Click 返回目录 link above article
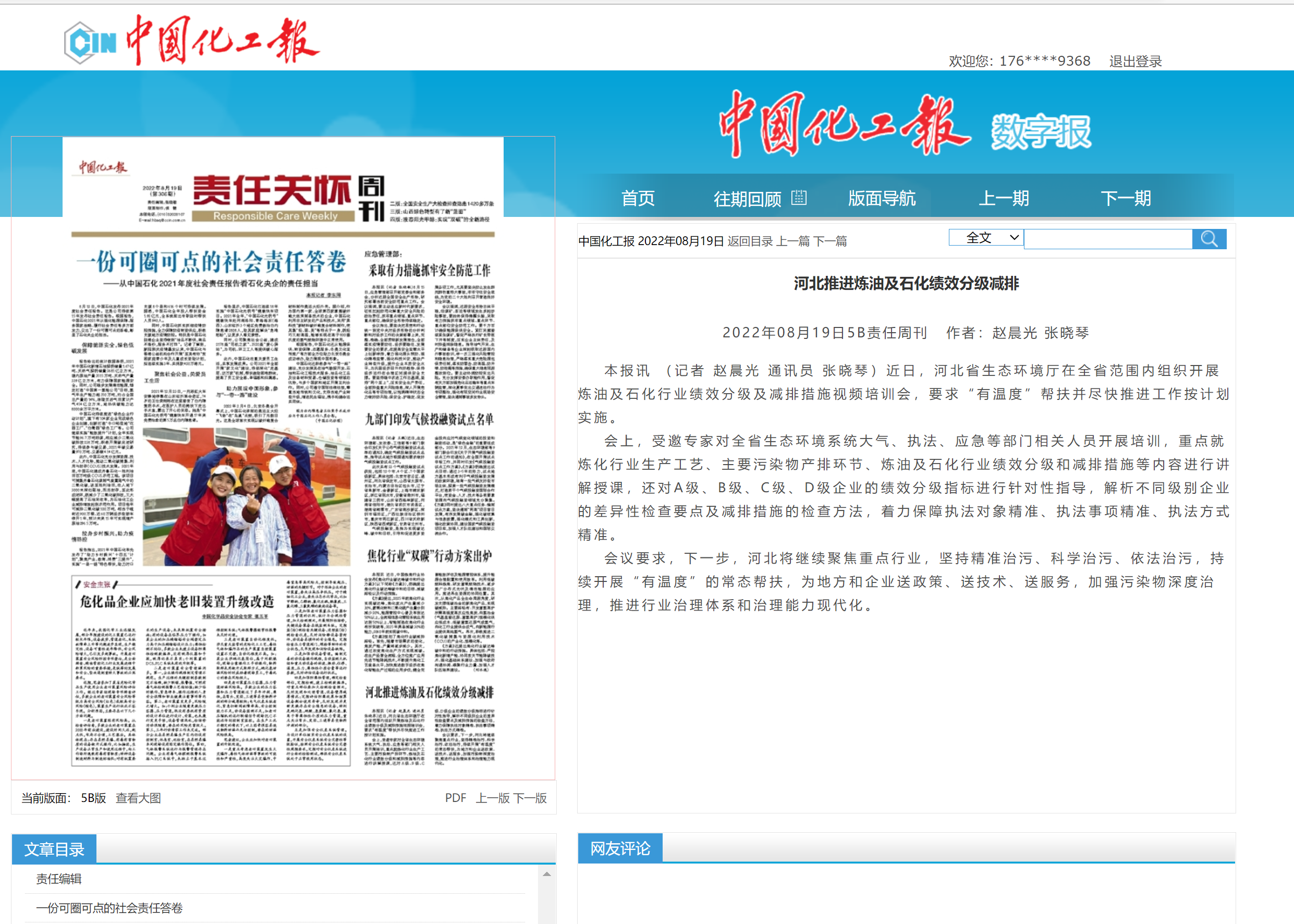This screenshot has height=924, width=1294. pos(750,241)
